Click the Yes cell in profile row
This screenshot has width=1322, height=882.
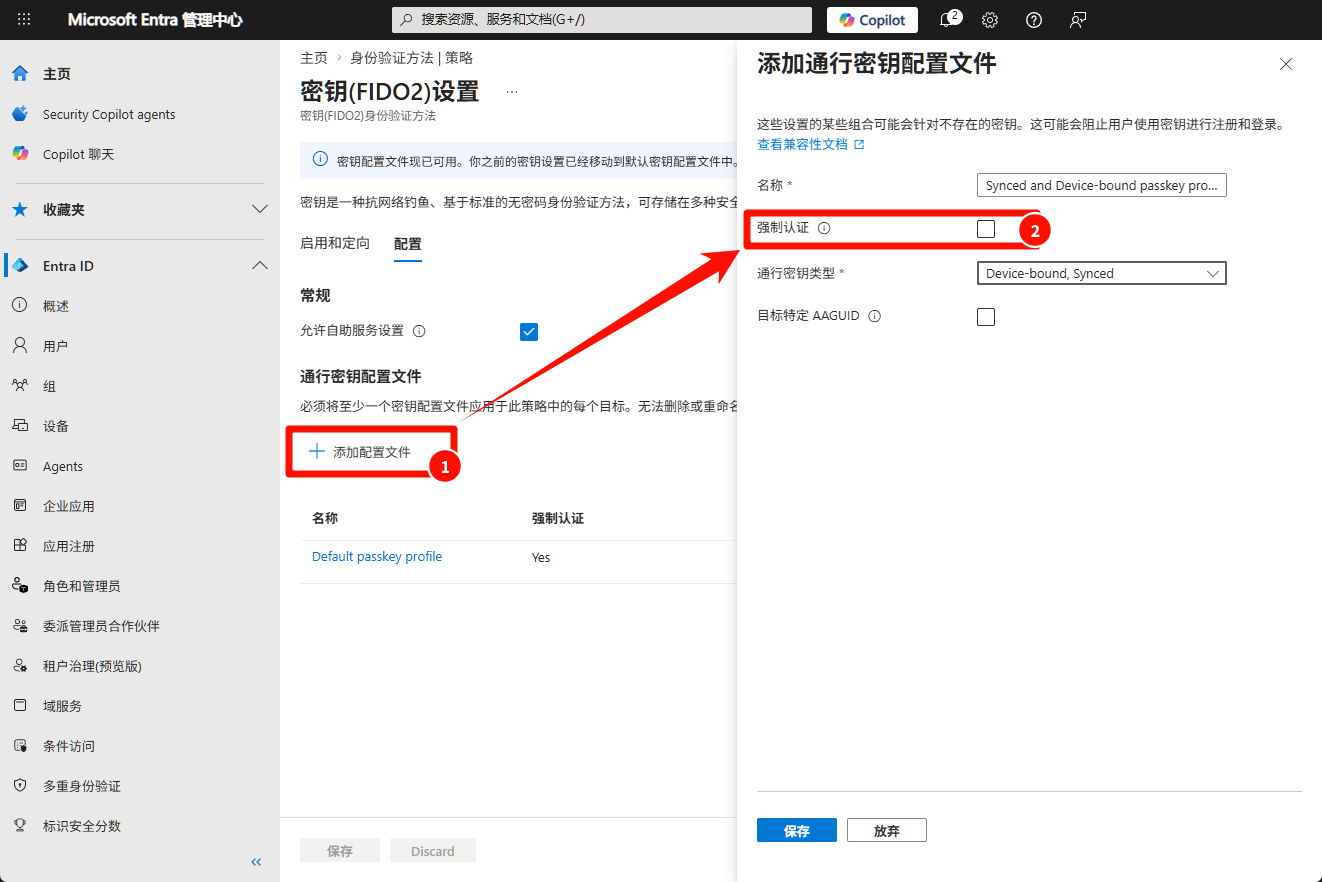pos(541,558)
